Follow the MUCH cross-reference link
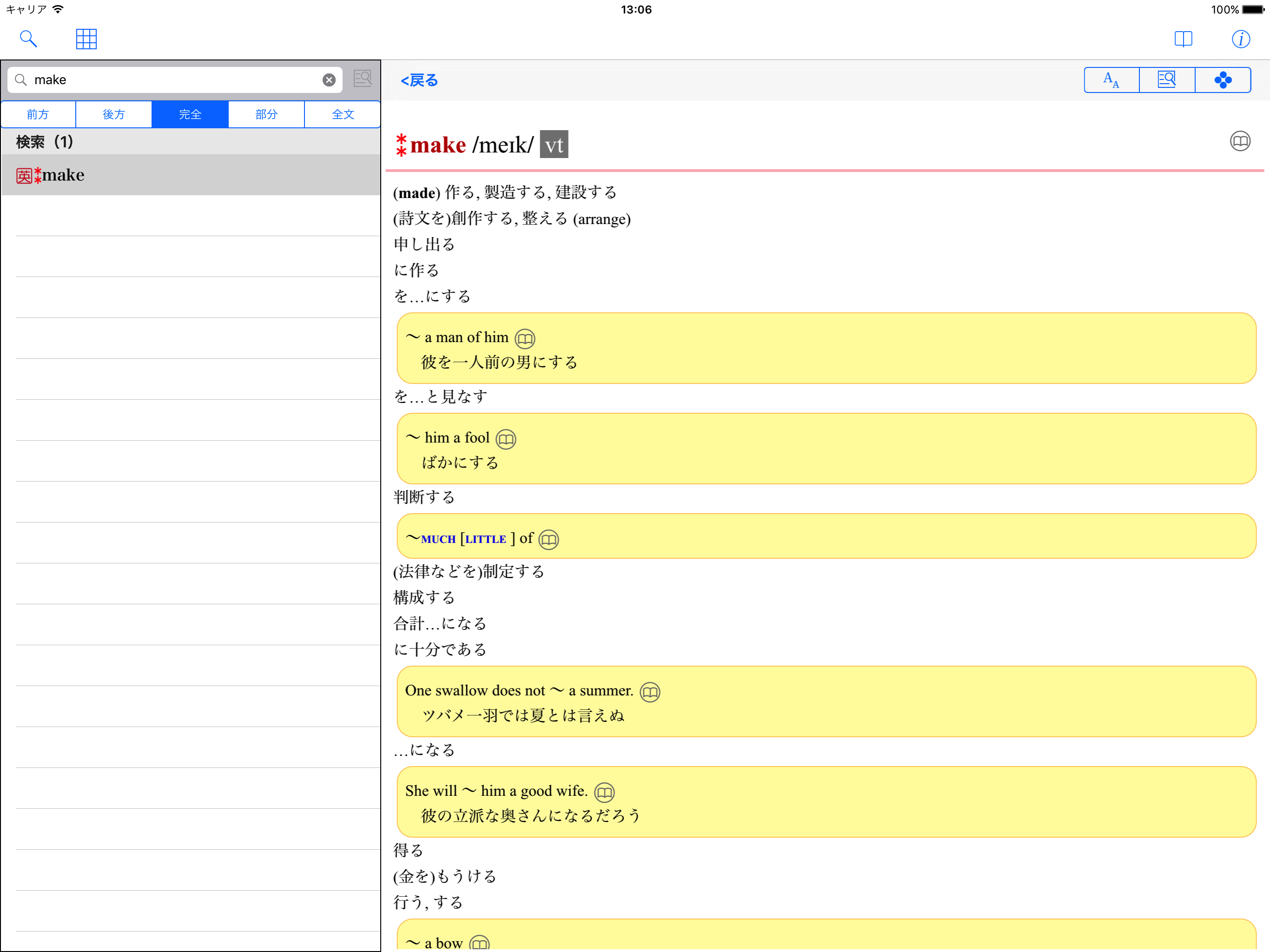 point(438,539)
